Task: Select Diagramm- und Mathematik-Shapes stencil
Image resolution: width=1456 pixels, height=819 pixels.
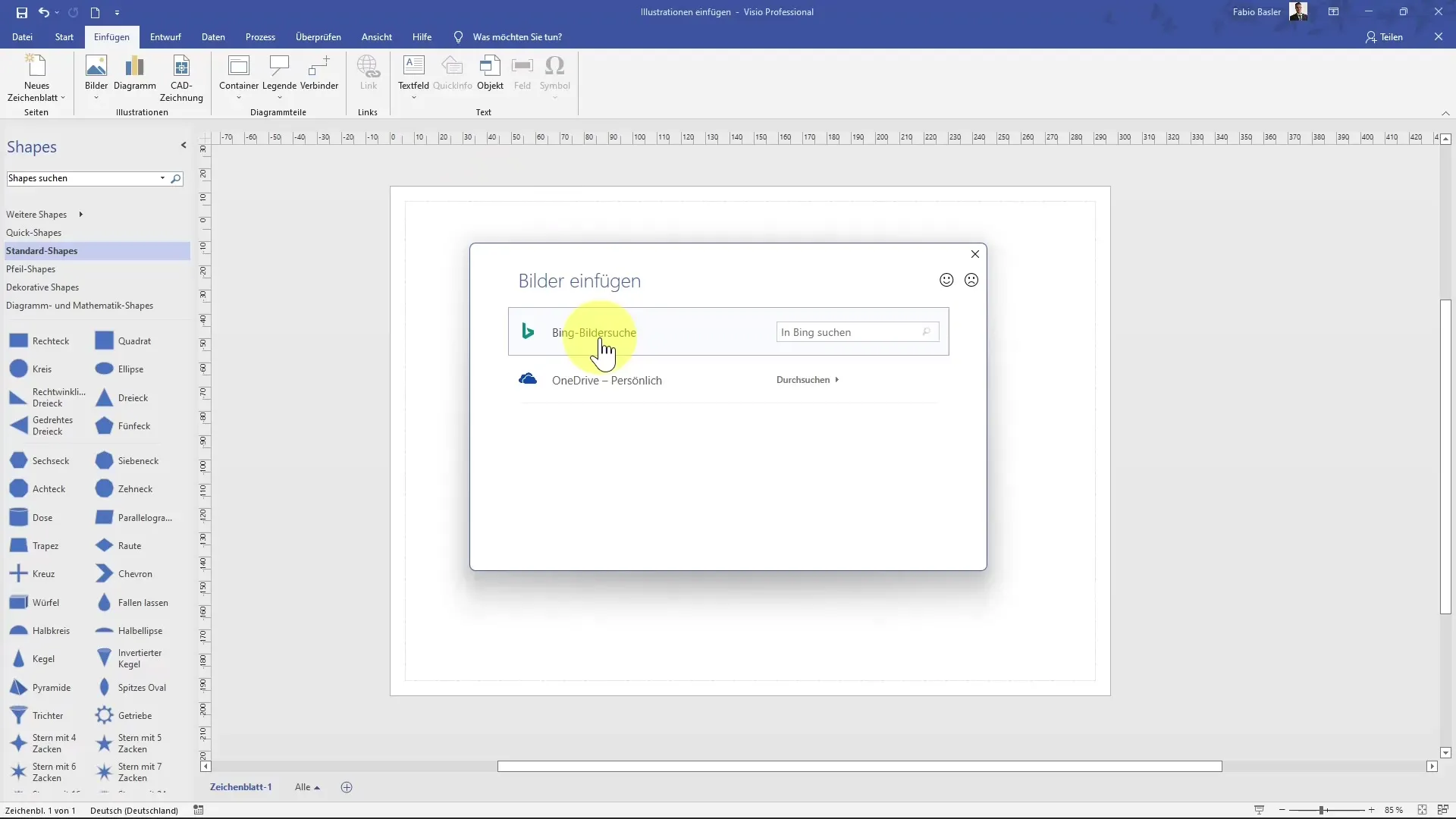Action: (80, 306)
